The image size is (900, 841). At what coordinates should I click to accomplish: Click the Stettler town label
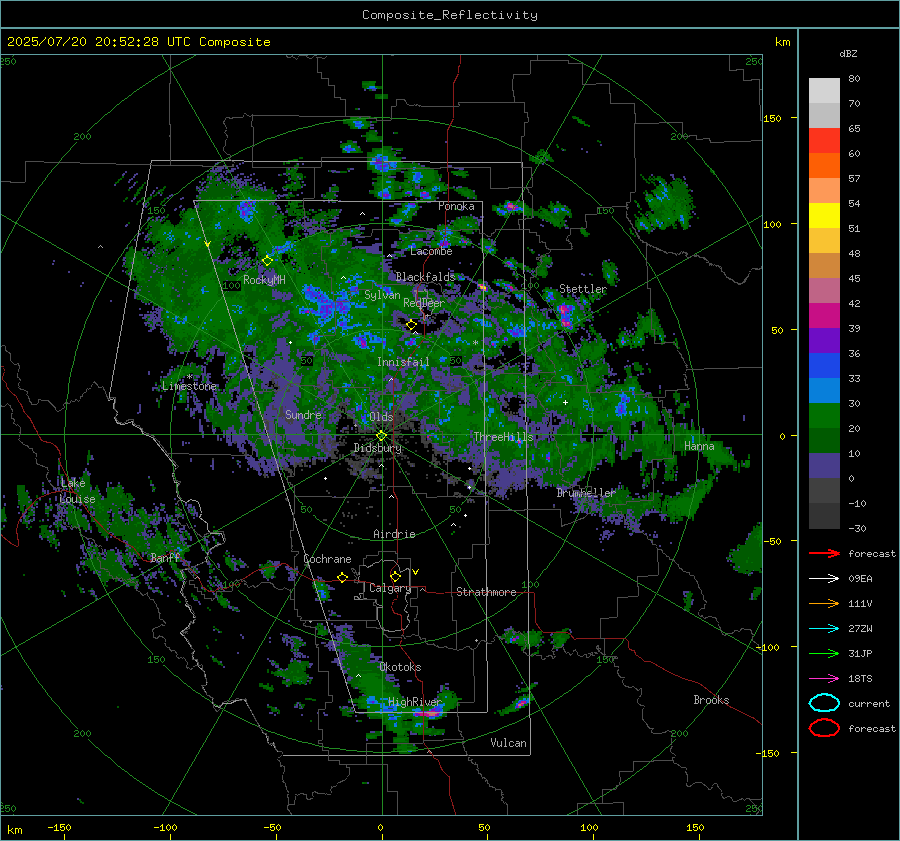[x=583, y=289]
